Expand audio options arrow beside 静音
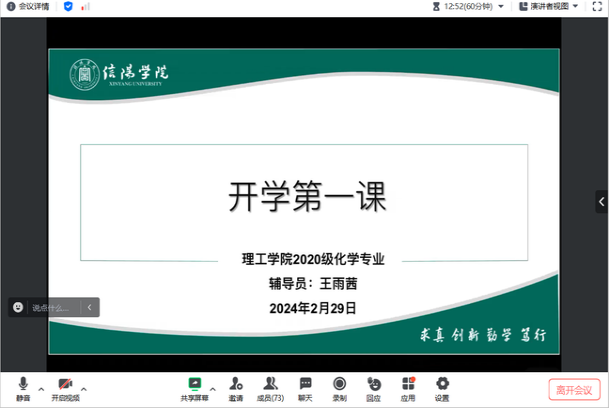This screenshot has width=610, height=408. pyautogui.click(x=41, y=388)
